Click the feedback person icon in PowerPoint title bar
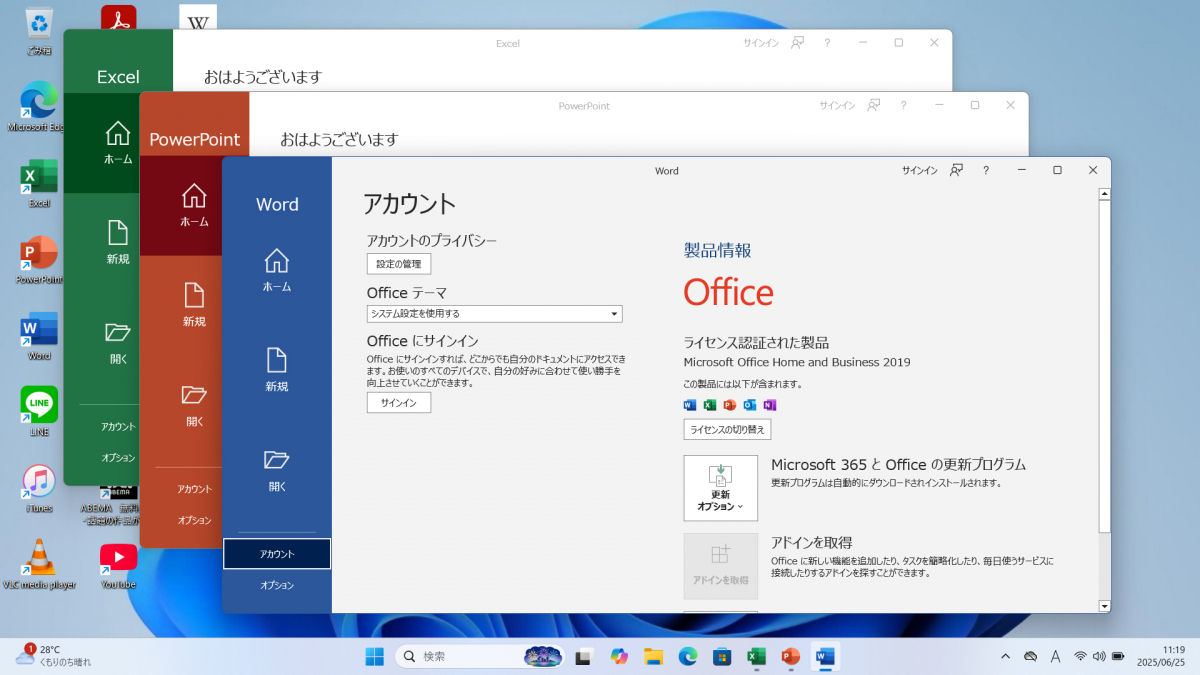Viewport: 1200px width, 675px height. click(874, 105)
